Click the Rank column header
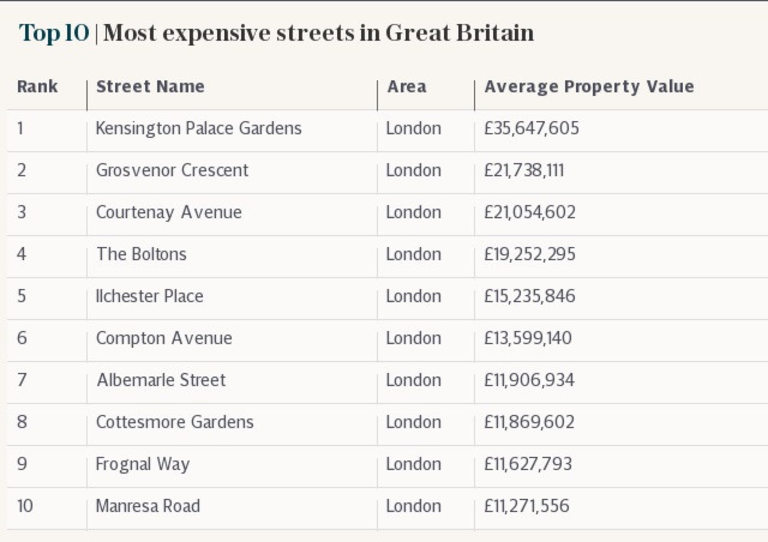The image size is (768, 542). (37, 87)
